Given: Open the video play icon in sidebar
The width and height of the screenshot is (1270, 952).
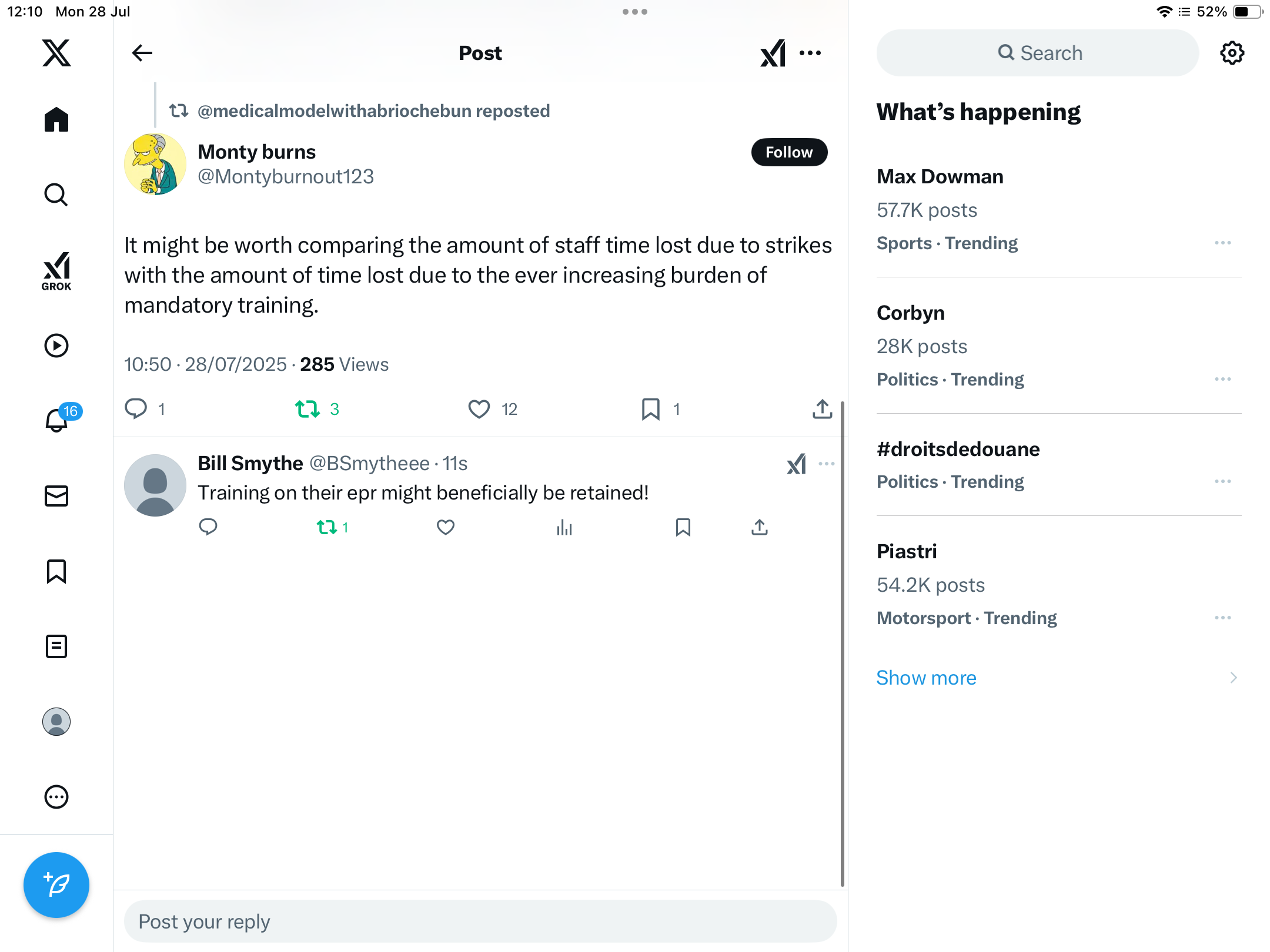Looking at the screenshot, I should [56, 346].
